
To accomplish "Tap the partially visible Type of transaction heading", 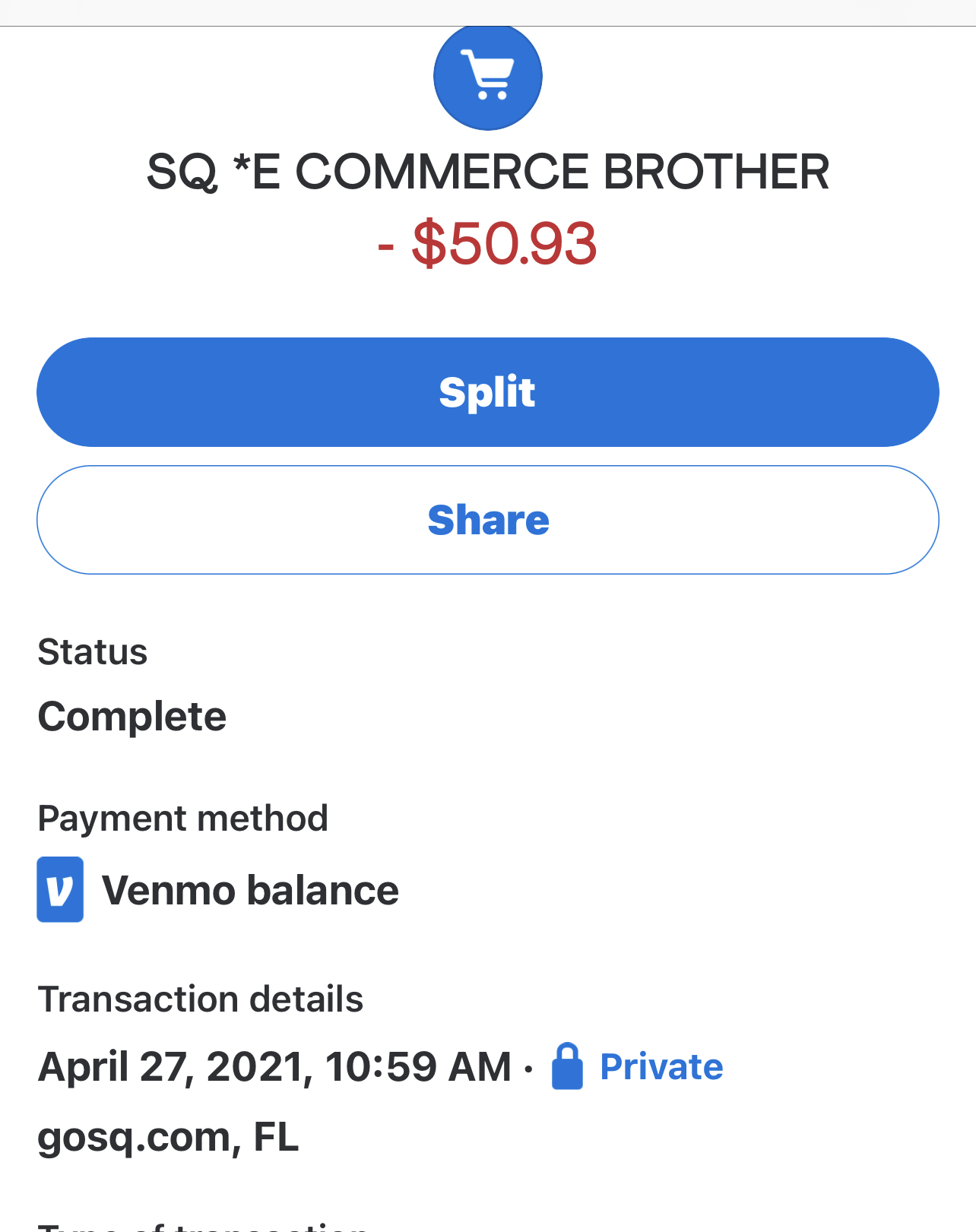I will 204,1226.
